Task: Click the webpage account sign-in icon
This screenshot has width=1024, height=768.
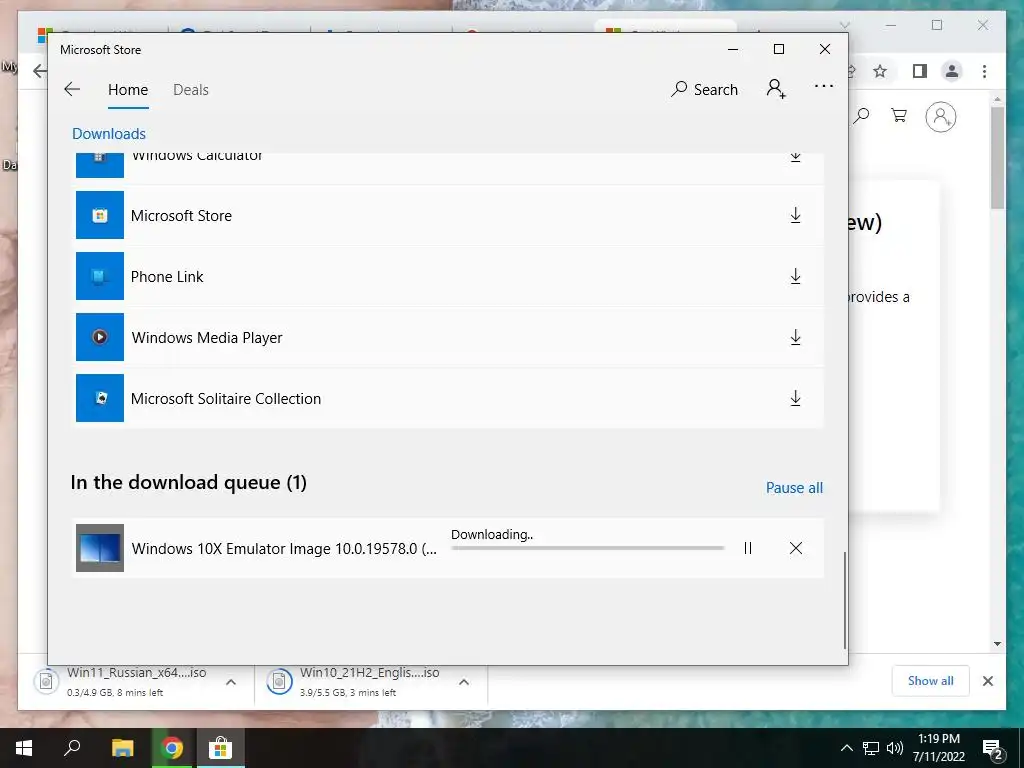Action: click(x=940, y=117)
